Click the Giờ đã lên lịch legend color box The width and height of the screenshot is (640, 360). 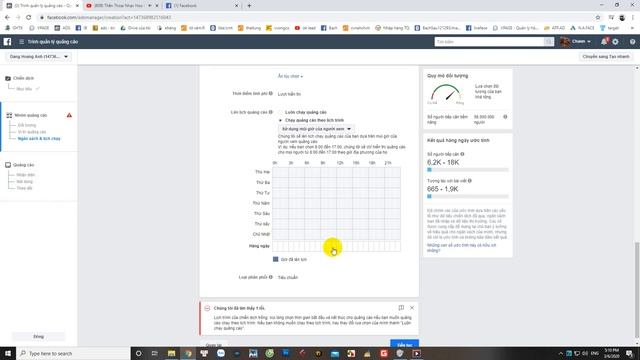[276, 259]
